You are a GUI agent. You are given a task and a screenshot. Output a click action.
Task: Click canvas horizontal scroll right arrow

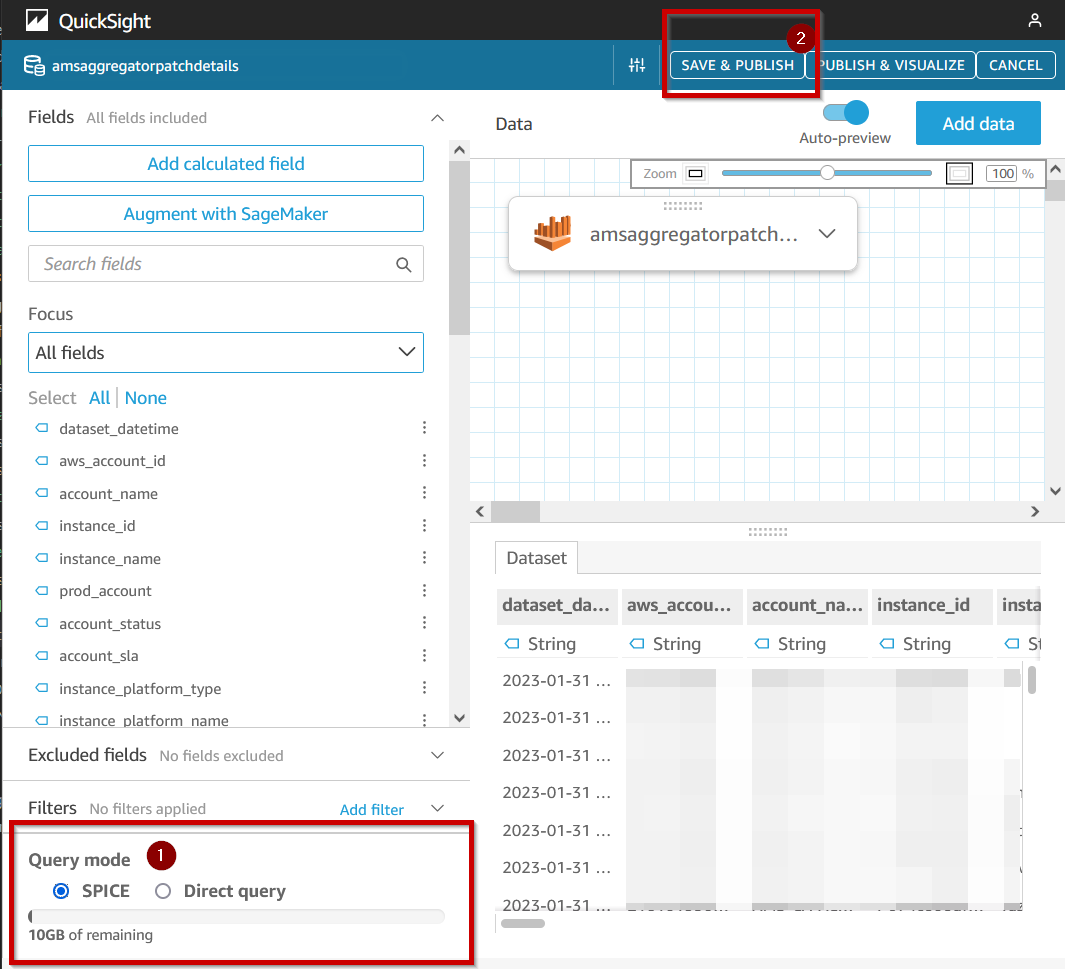tap(1034, 511)
